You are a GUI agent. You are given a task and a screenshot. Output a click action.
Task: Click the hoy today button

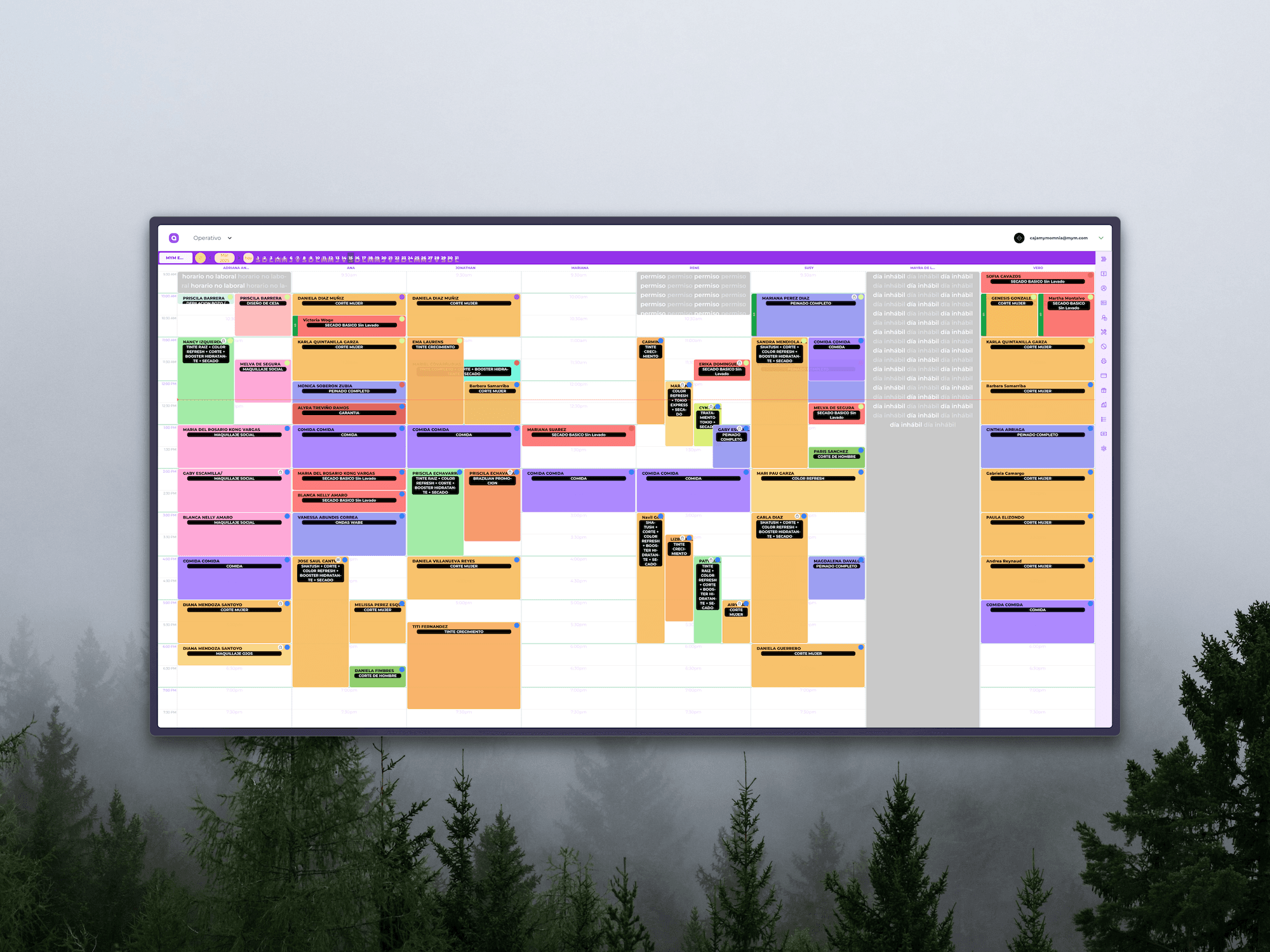pos(248,258)
